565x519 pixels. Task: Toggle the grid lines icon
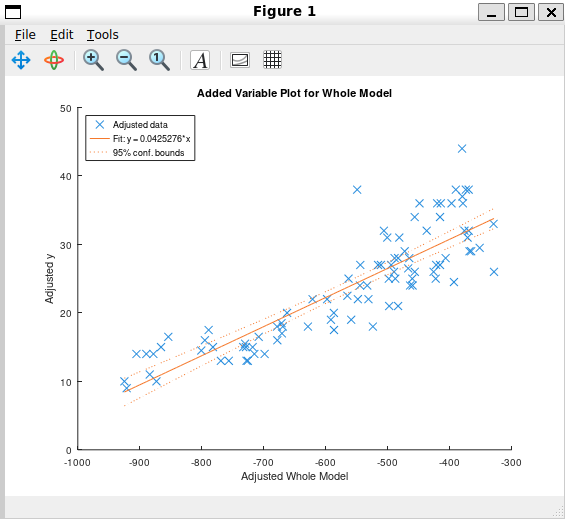[x=272, y=60]
